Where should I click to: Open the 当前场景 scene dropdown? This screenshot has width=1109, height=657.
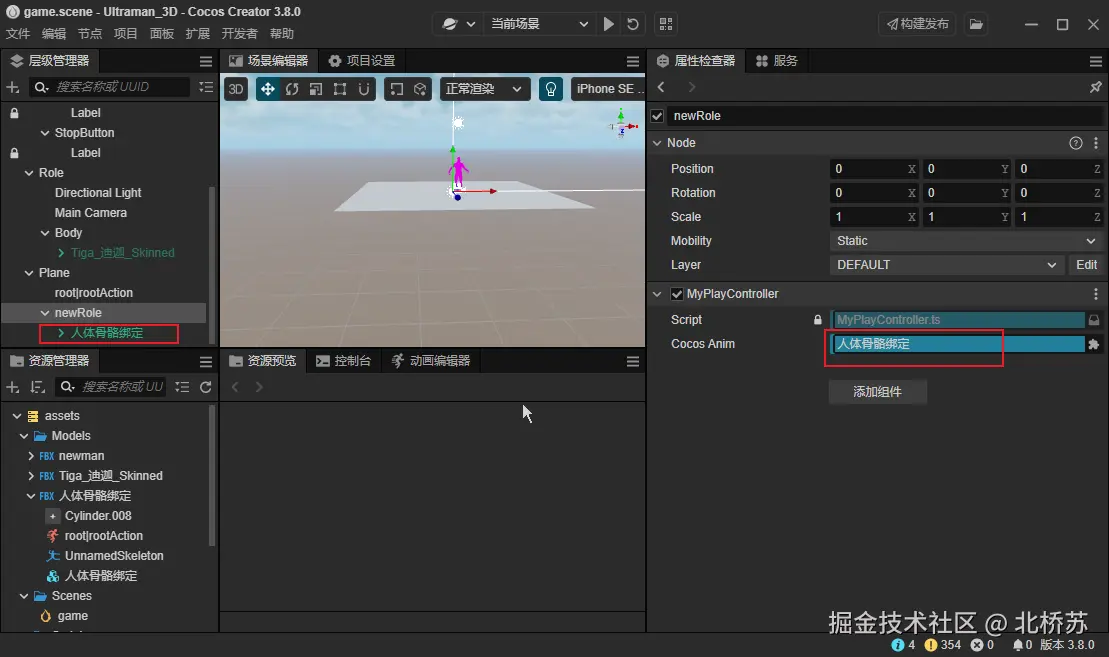(539, 24)
